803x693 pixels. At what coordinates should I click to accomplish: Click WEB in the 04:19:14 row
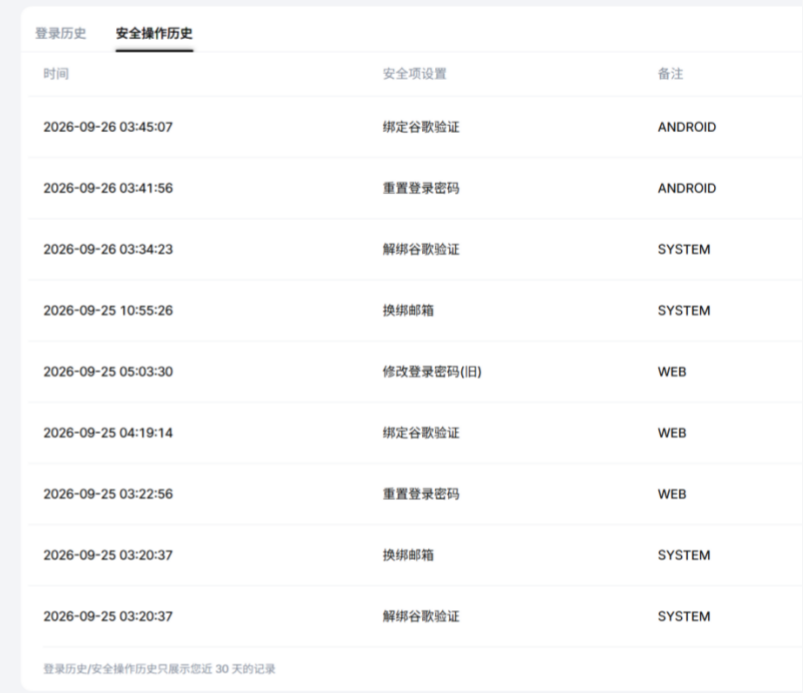click(672, 433)
